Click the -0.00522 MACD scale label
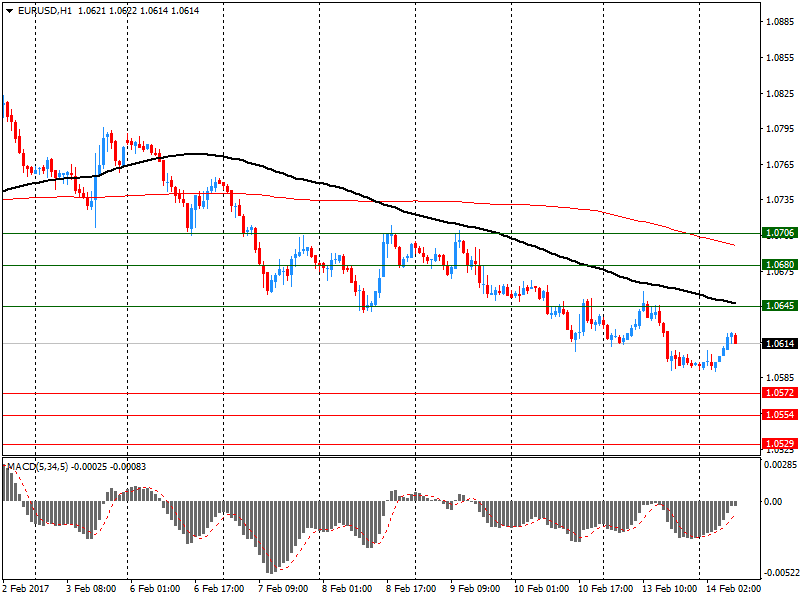Viewport: 800px width, 600px height. click(x=780, y=572)
